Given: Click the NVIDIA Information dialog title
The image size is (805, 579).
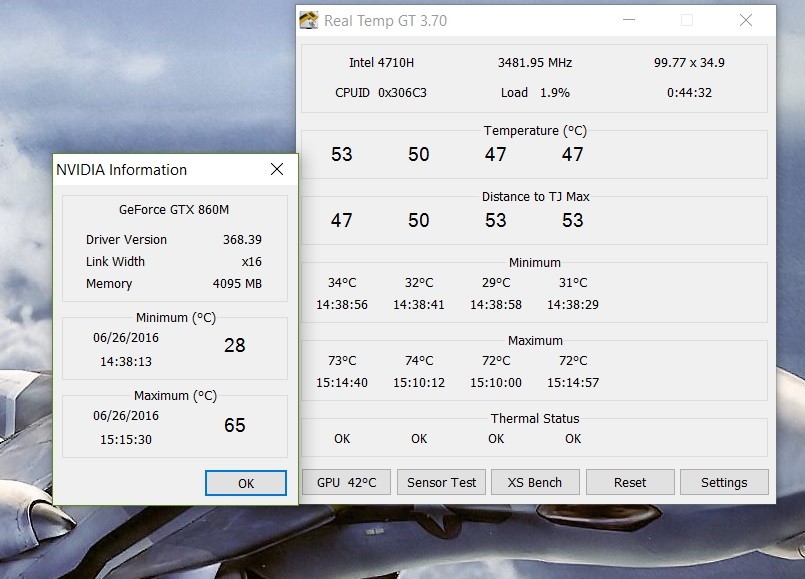Looking at the screenshot, I should (122, 170).
